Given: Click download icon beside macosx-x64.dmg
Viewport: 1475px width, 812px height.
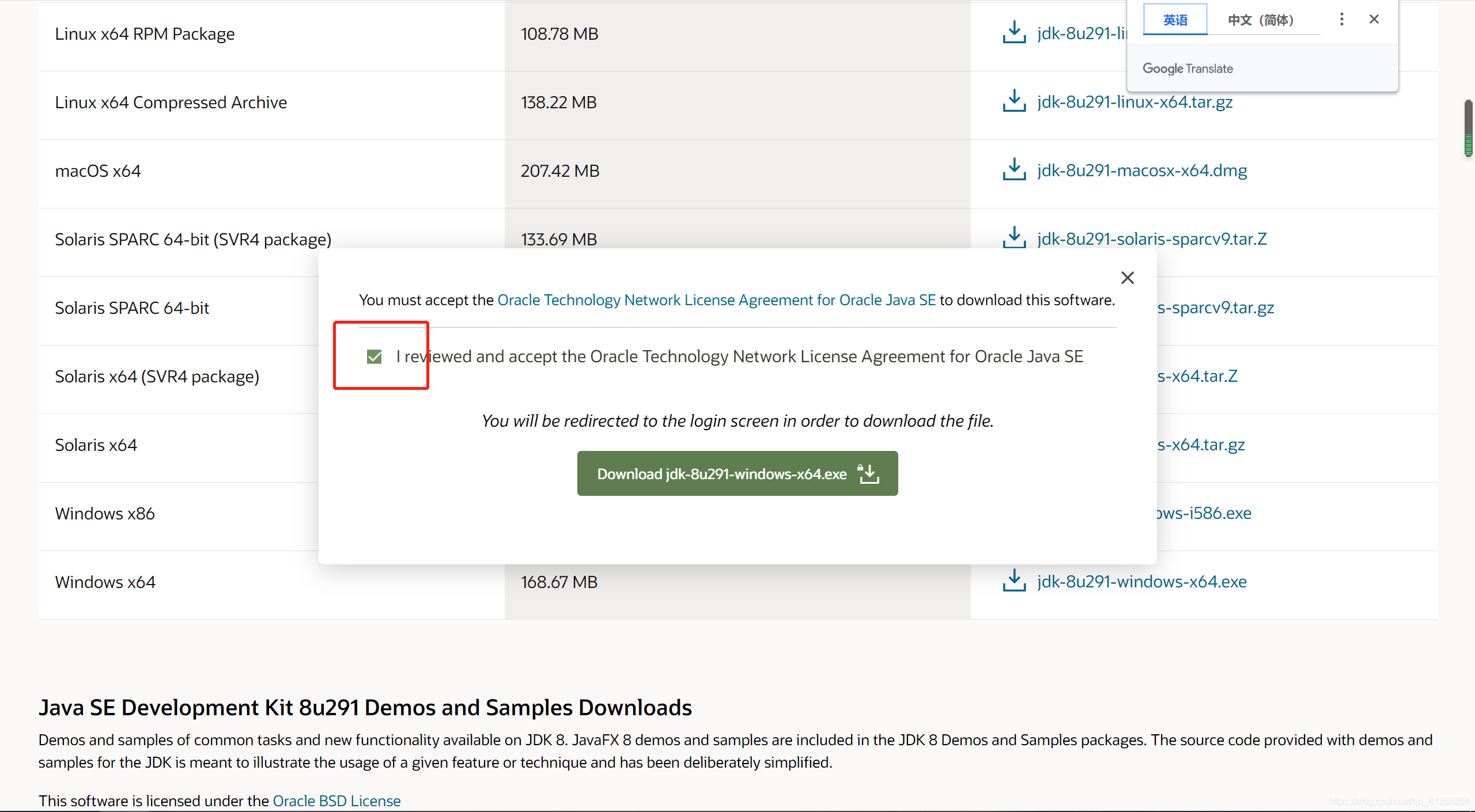Looking at the screenshot, I should pyautogui.click(x=1013, y=170).
